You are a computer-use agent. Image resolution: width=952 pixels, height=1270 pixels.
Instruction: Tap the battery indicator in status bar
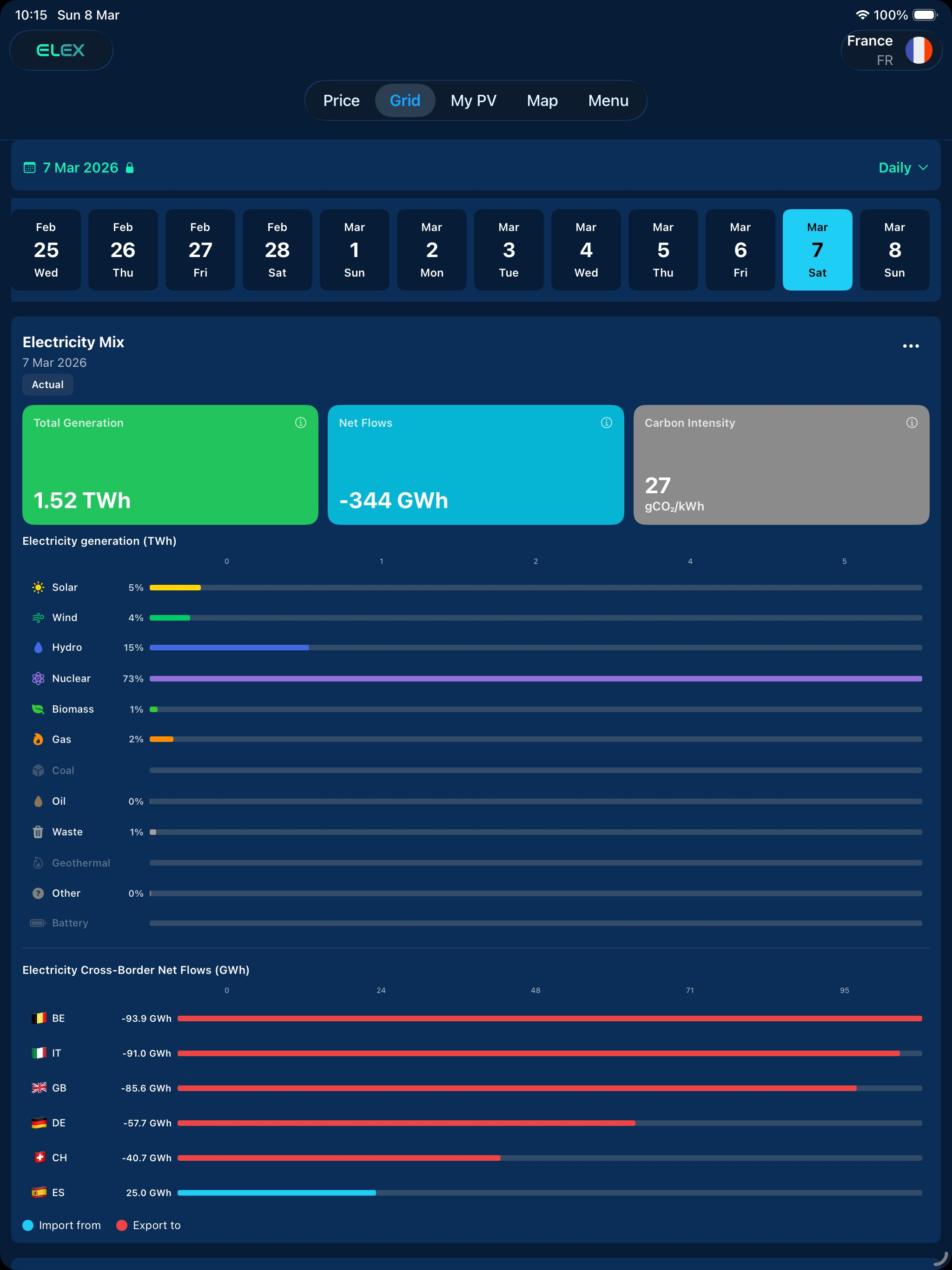click(925, 15)
